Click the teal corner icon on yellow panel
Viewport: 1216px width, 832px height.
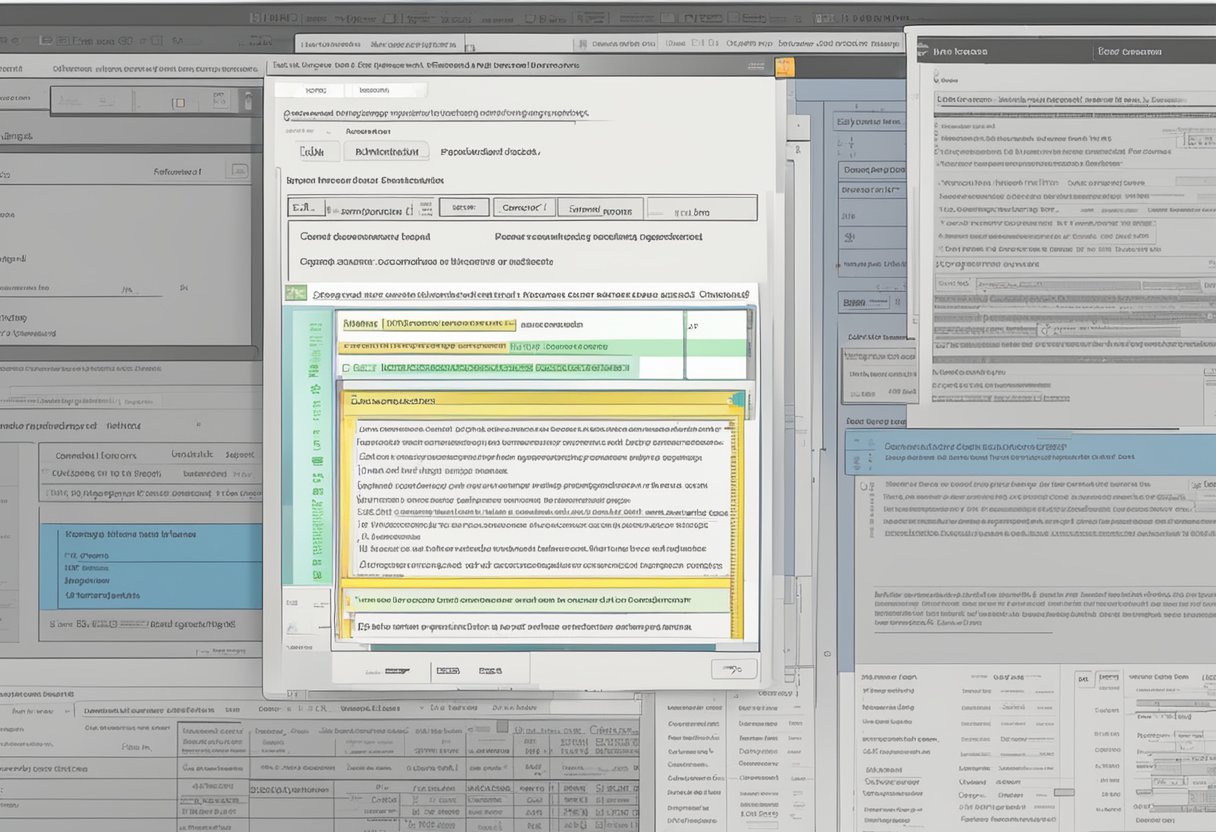coord(738,399)
